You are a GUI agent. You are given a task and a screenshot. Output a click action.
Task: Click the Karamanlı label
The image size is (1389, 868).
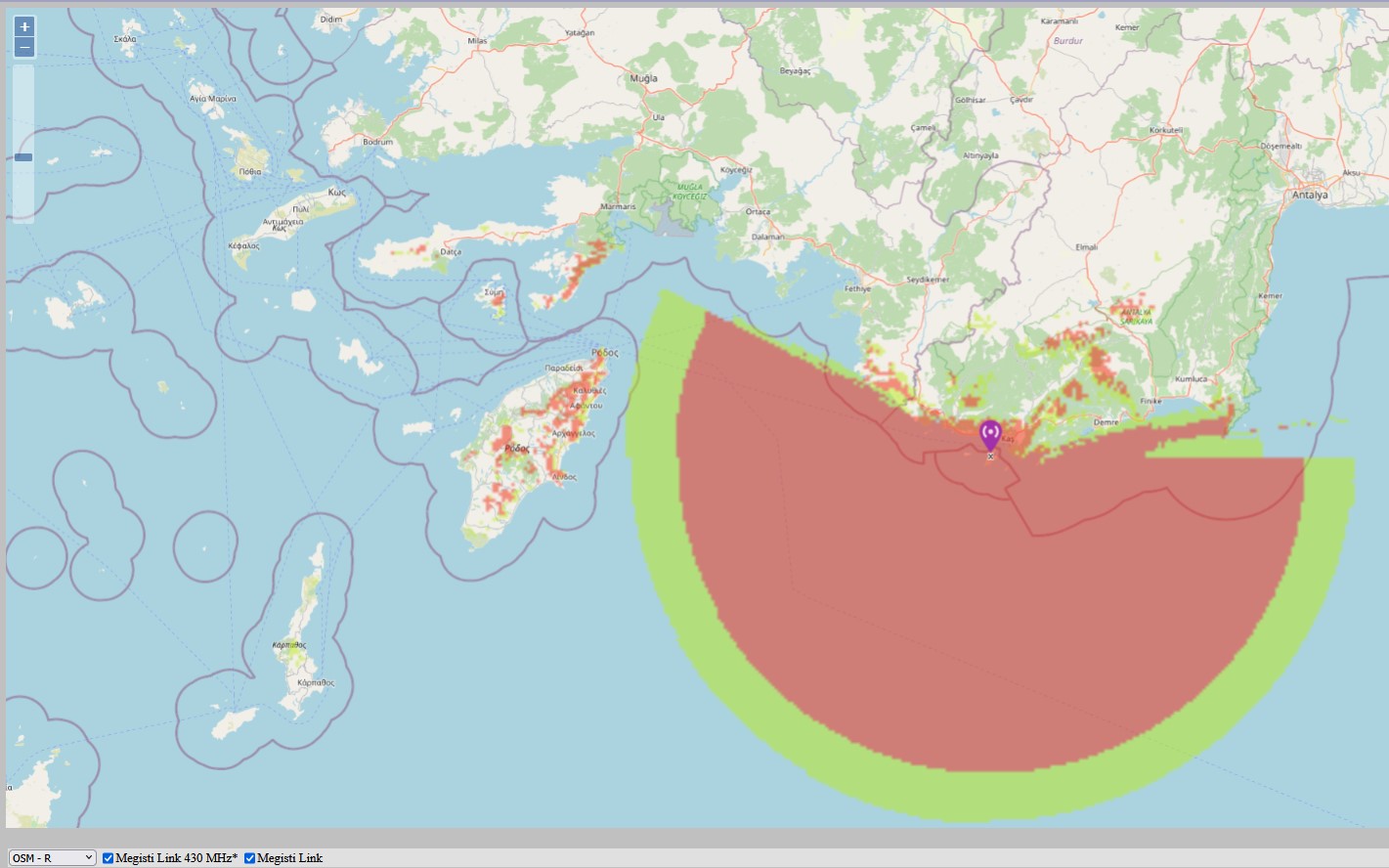(x=1059, y=21)
